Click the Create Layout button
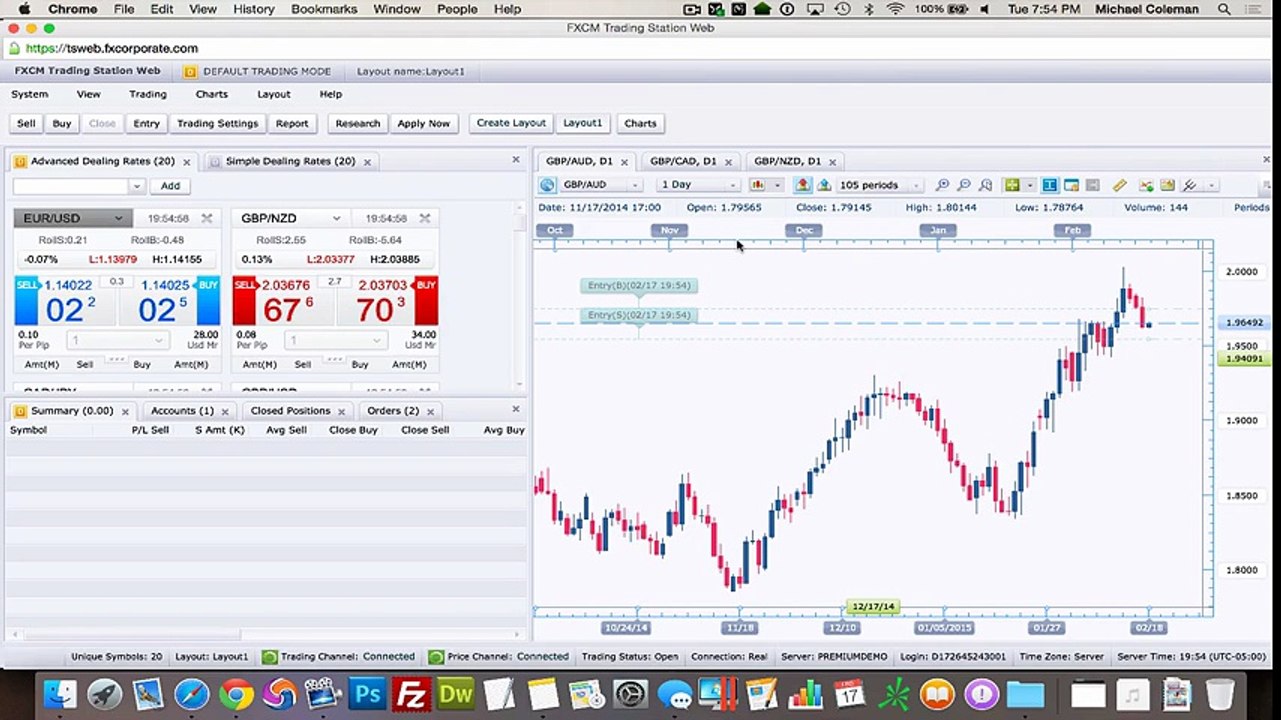Viewport: 1281px width, 720px height. 511,123
